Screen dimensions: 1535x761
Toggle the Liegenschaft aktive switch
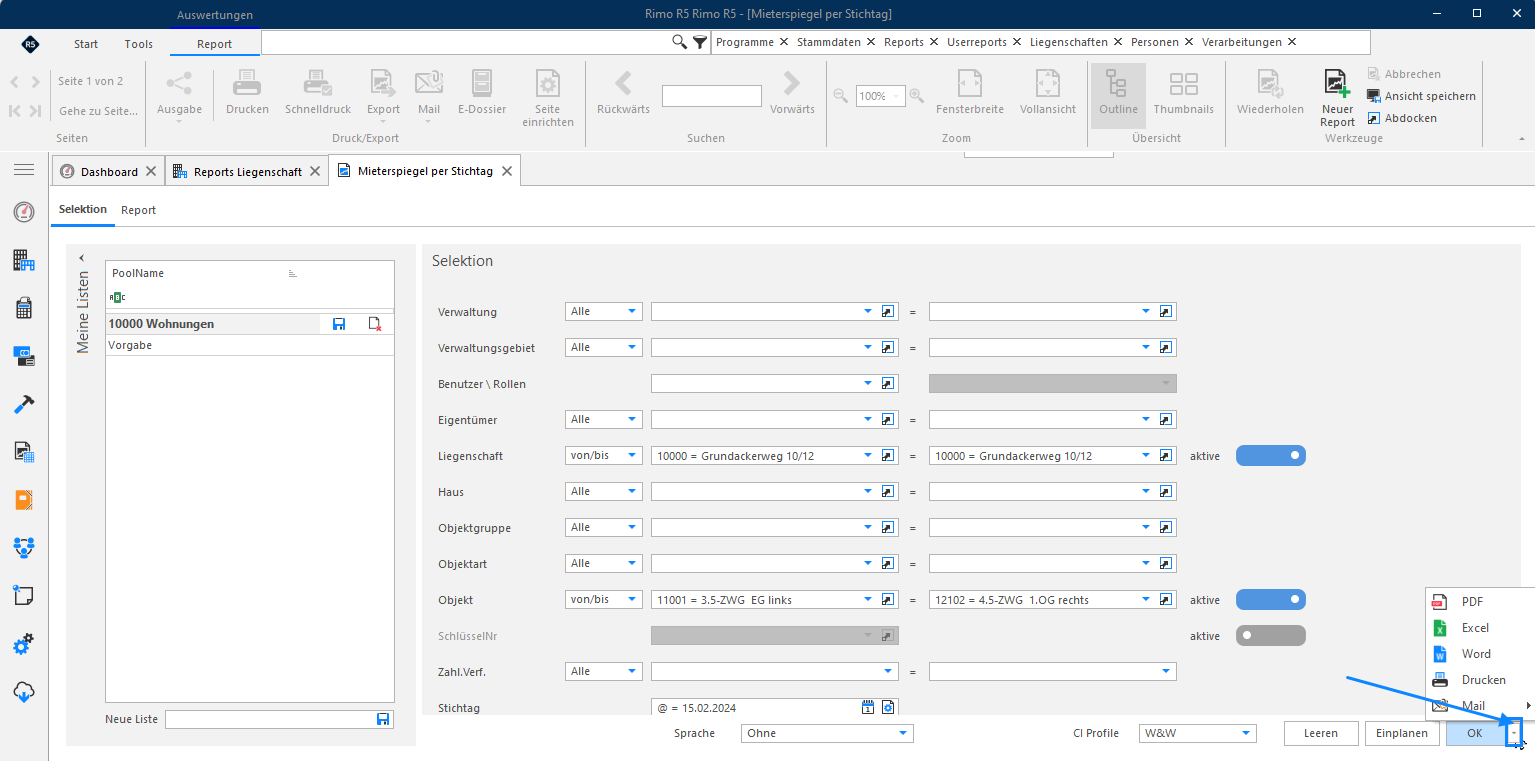[x=1271, y=456]
